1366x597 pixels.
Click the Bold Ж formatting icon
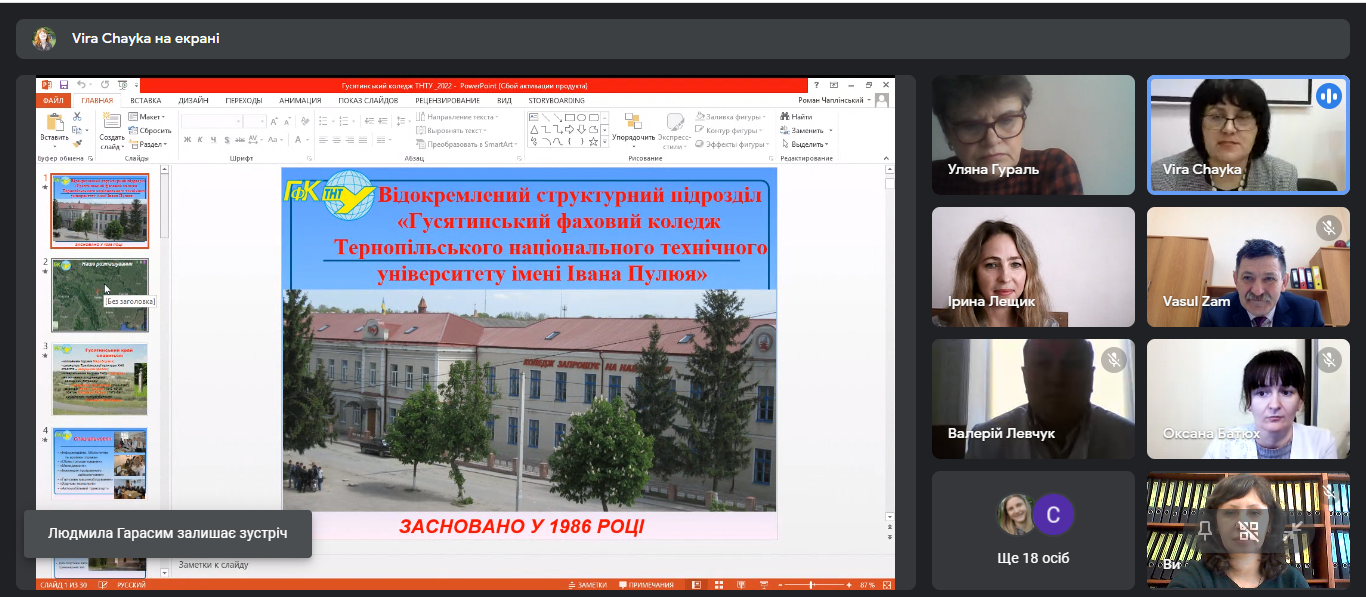tap(187, 140)
